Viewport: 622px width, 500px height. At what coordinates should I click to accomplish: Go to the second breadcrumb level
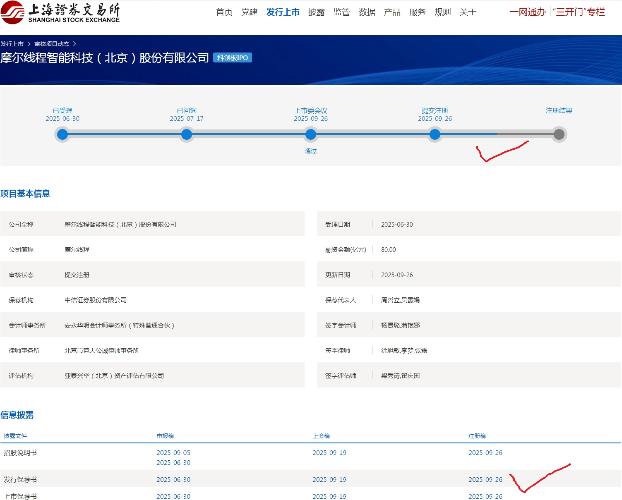click(x=52, y=43)
